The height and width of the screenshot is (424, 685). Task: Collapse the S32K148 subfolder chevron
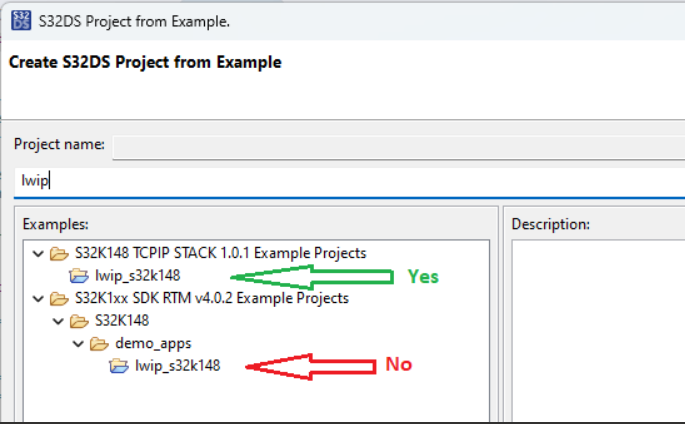click(x=58, y=321)
